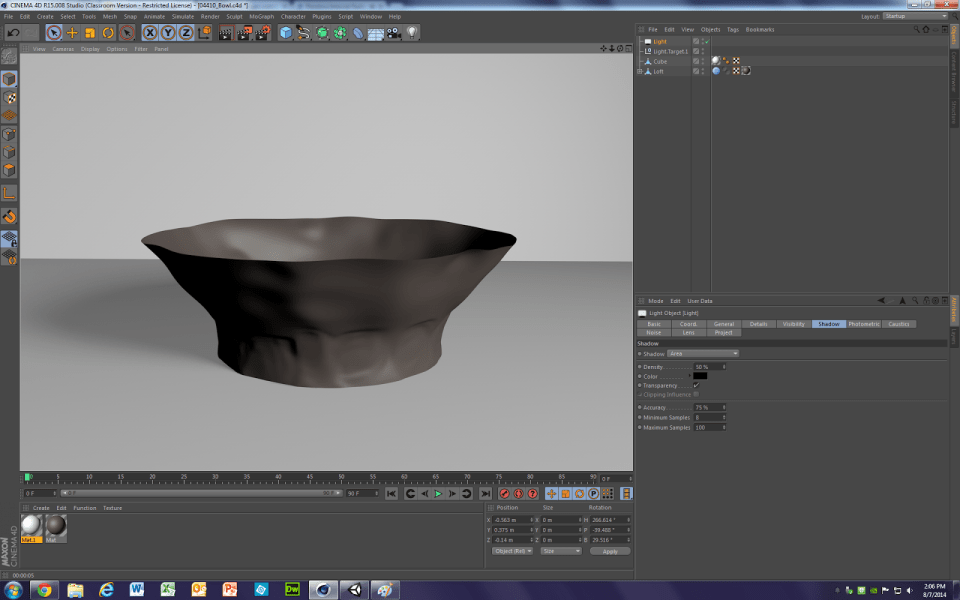This screenshot has width=960, height=600.
Task: Click the Undo arrow icon
Action: click(14, 33)
